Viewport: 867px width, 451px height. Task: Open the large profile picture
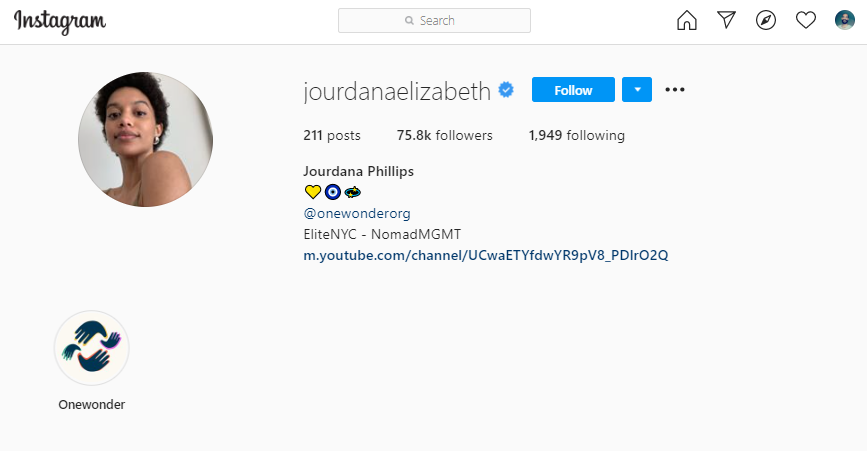point(145,139)
